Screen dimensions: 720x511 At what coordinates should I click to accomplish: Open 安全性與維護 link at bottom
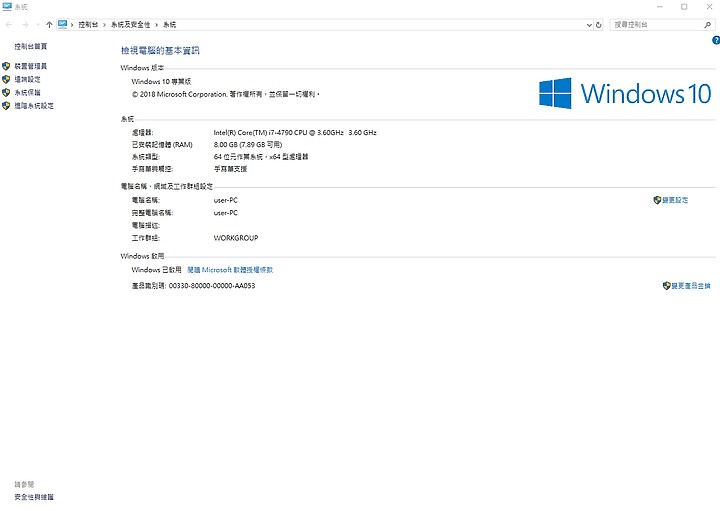click(34, 497)
